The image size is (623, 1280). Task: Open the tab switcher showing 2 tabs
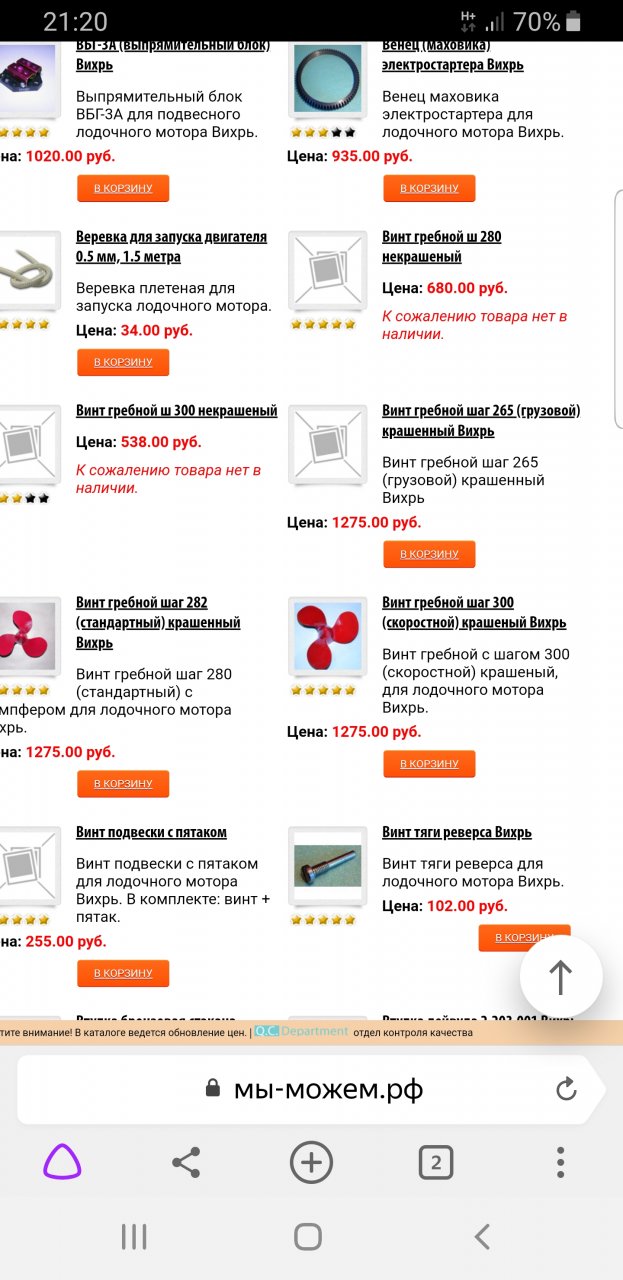click(435, 1162)
